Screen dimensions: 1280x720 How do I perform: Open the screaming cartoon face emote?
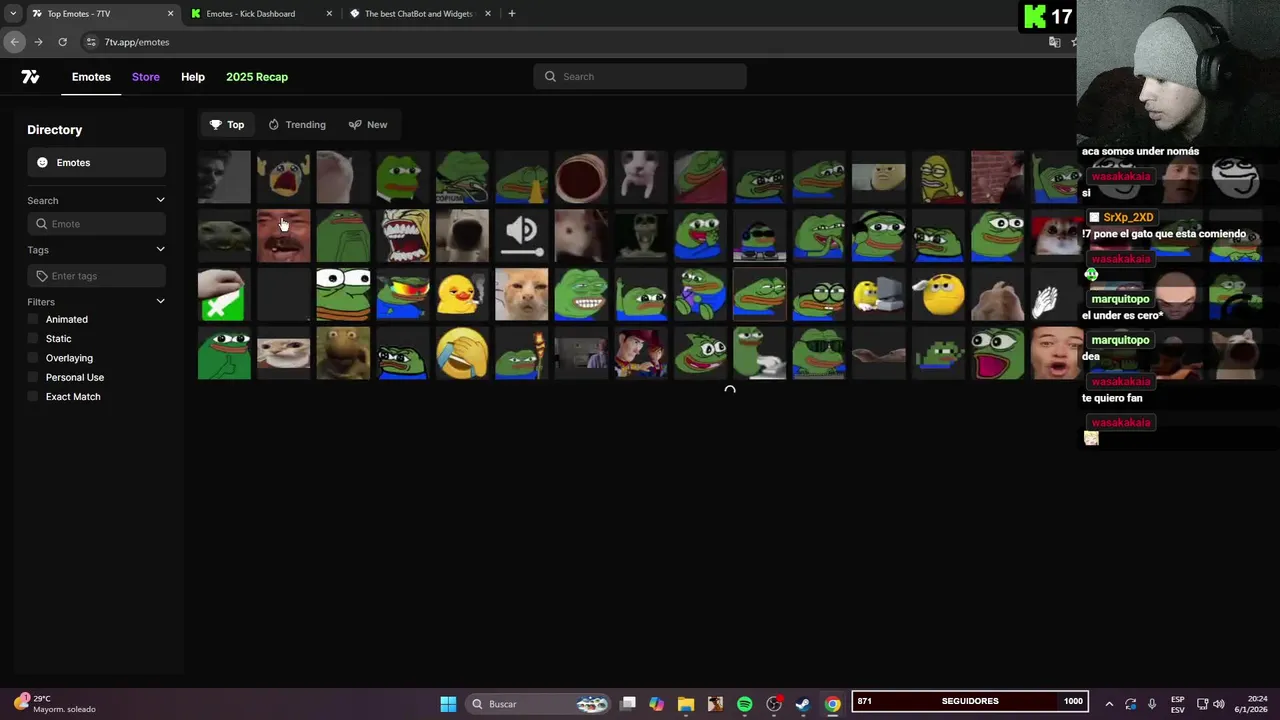coord(402,236)
